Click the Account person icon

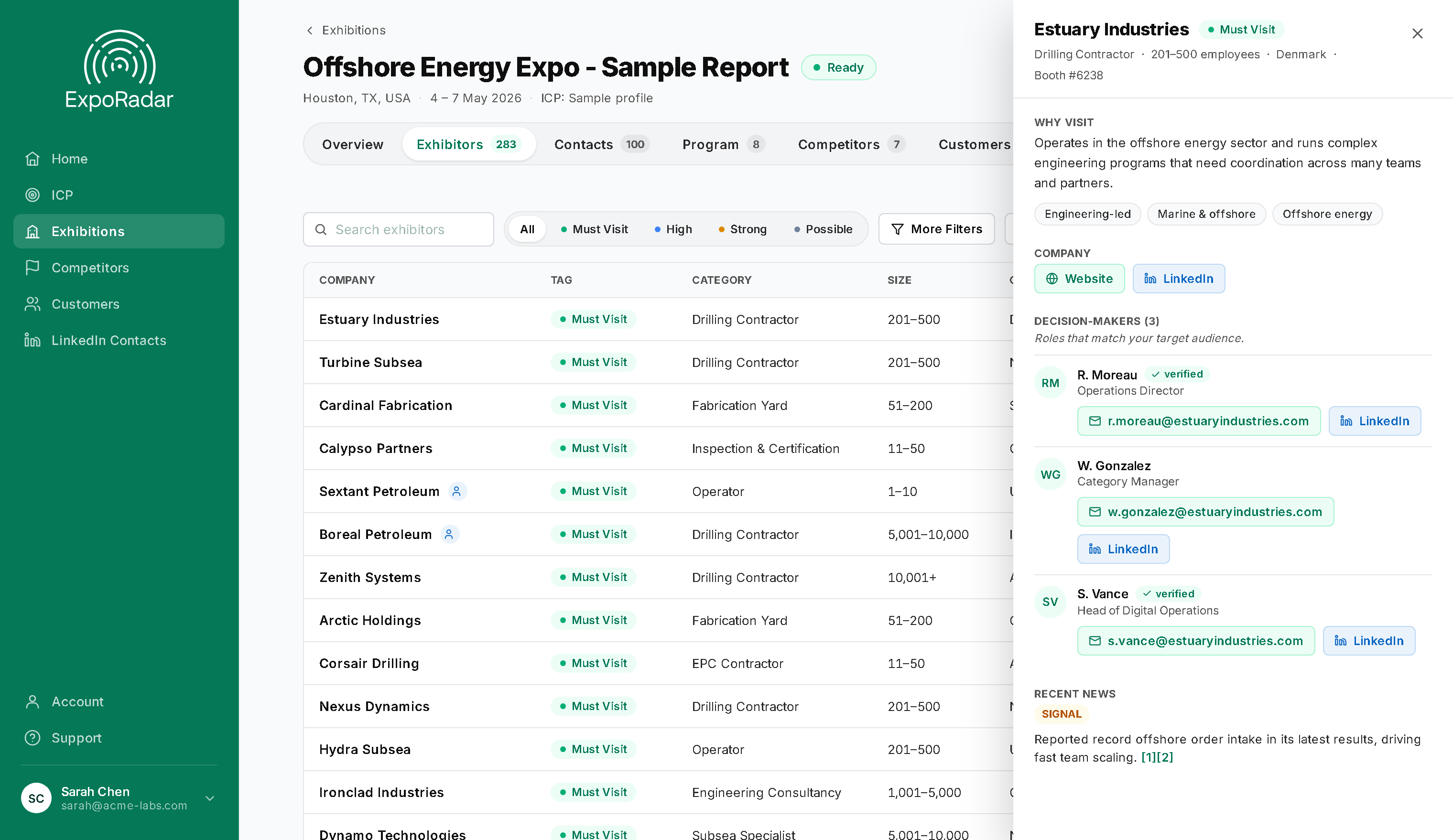[x=33, y=701]
